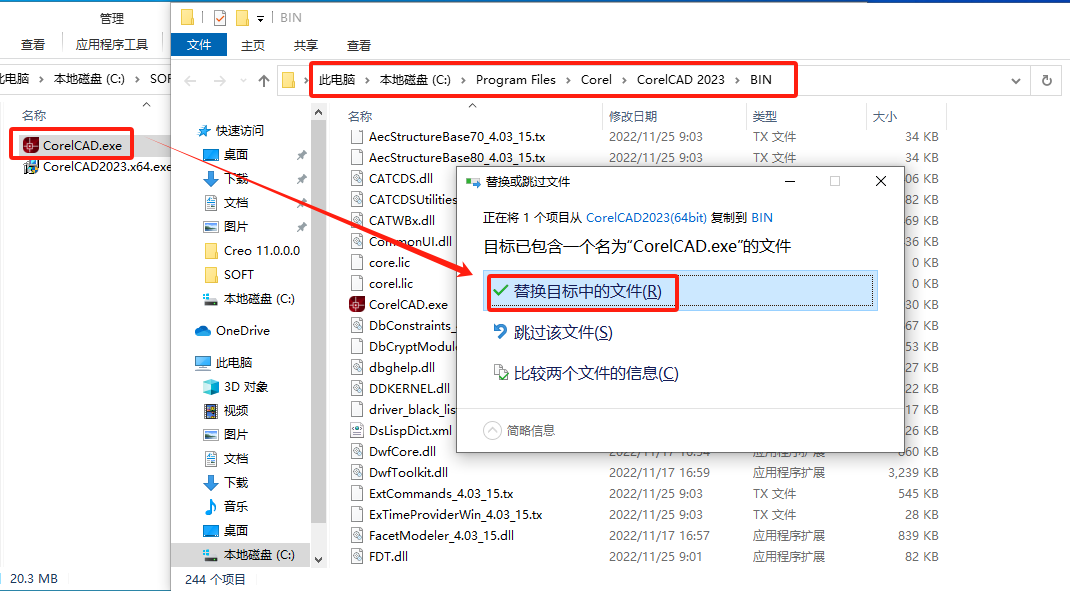Open the 文件 tab in BIN window

click(x=199, y=45)
